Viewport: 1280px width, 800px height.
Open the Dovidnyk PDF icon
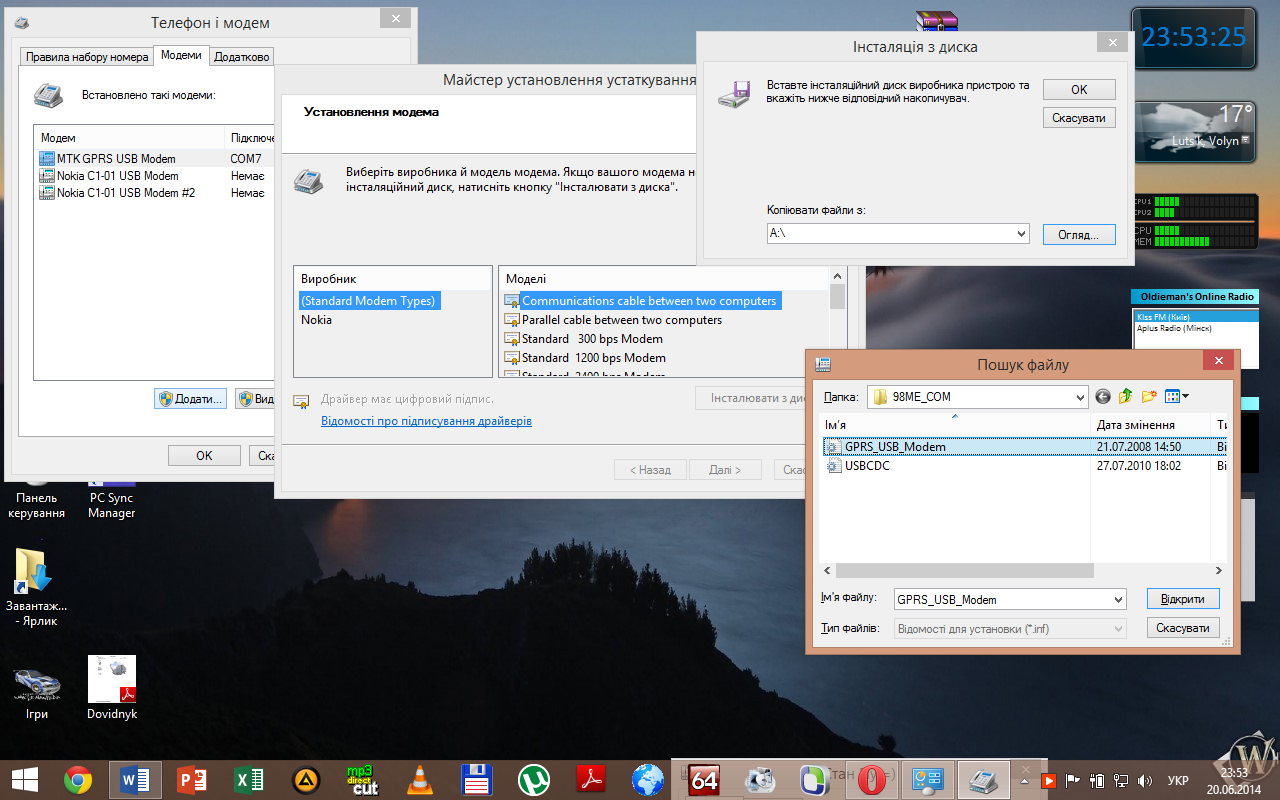pyautogui.click(x=112, y=688)
